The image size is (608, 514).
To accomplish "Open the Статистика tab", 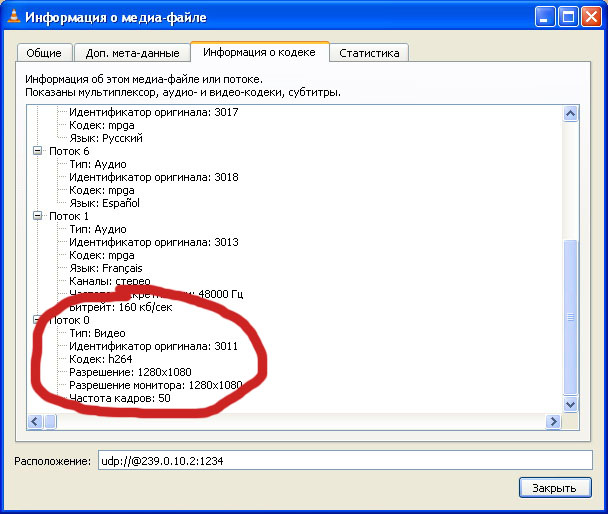I will tap(369, 53).
